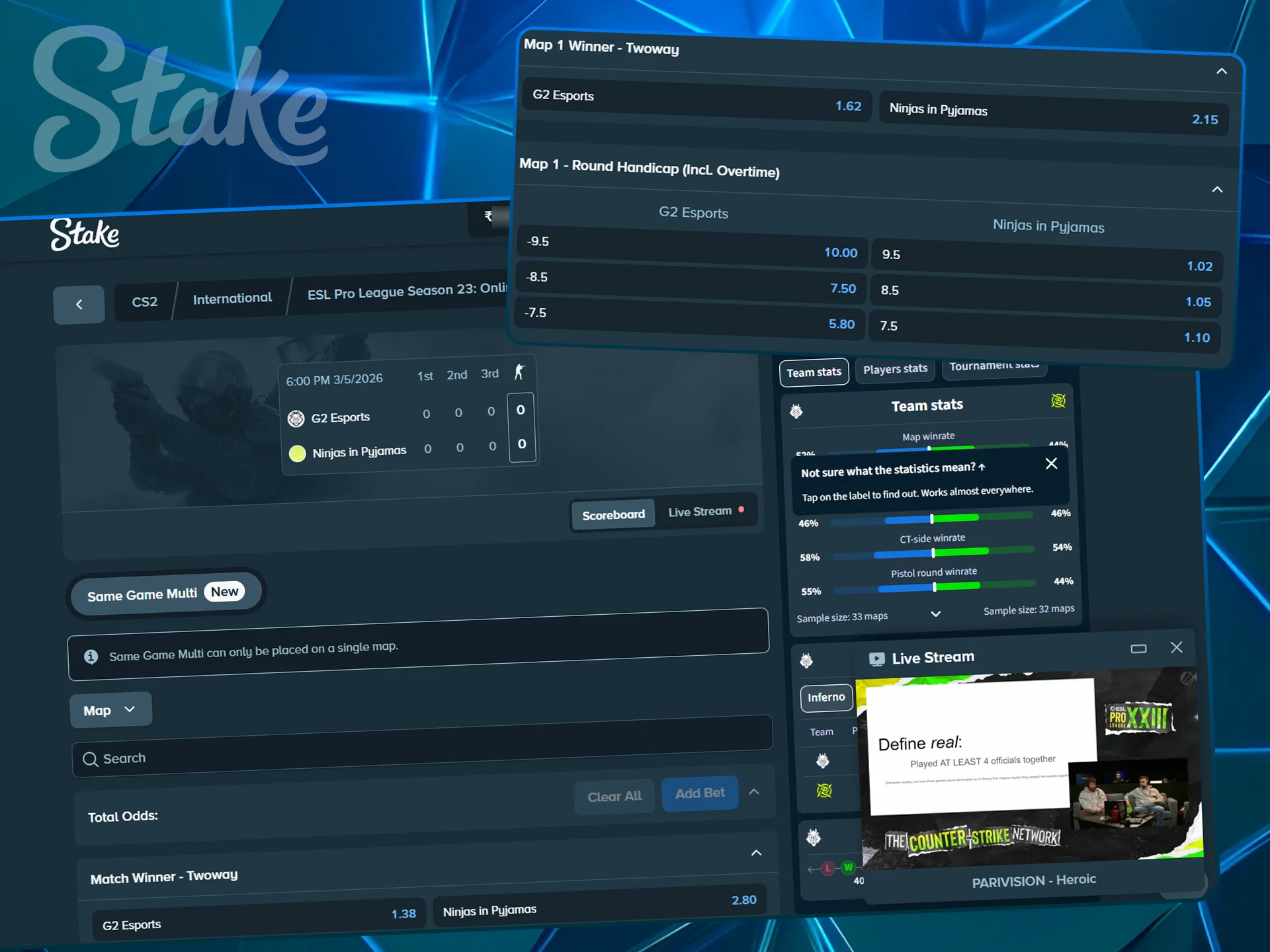Click the CS2 breadcrumb
This screenshot has width=1270, height=952.
pyautogui.click(x=145, y=302)
